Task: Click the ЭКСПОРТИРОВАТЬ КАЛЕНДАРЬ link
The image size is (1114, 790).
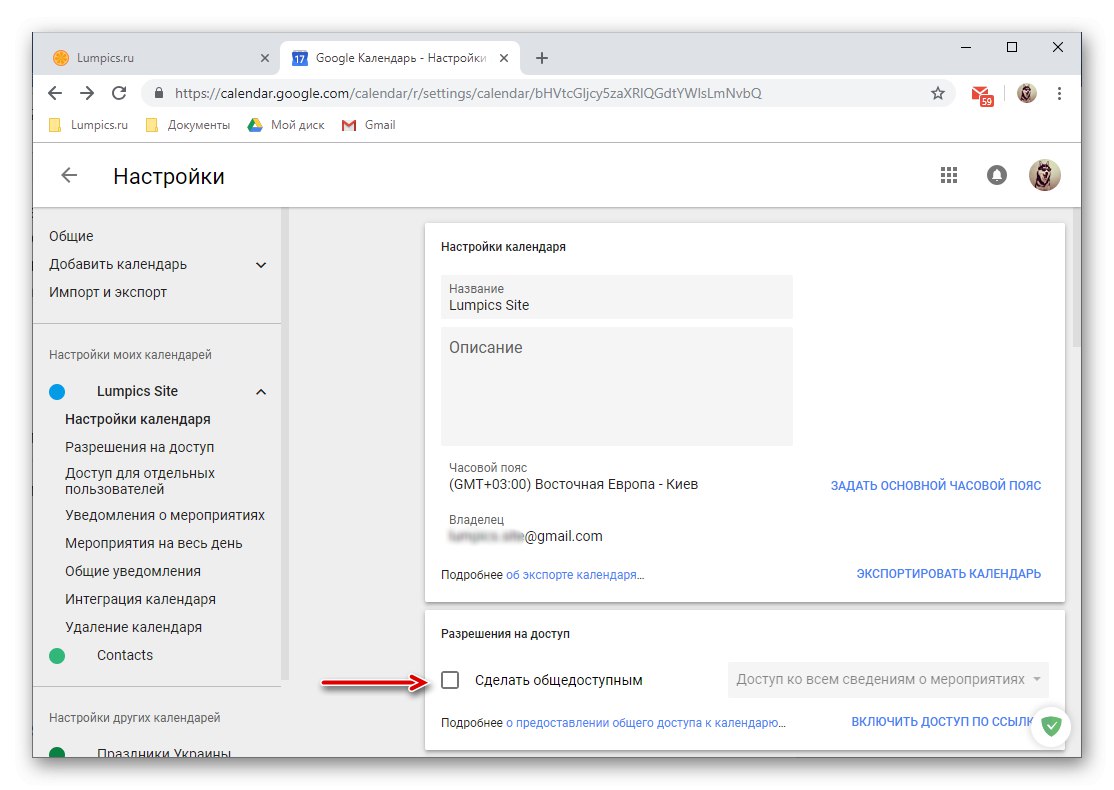Action: [x=948, y=573]
